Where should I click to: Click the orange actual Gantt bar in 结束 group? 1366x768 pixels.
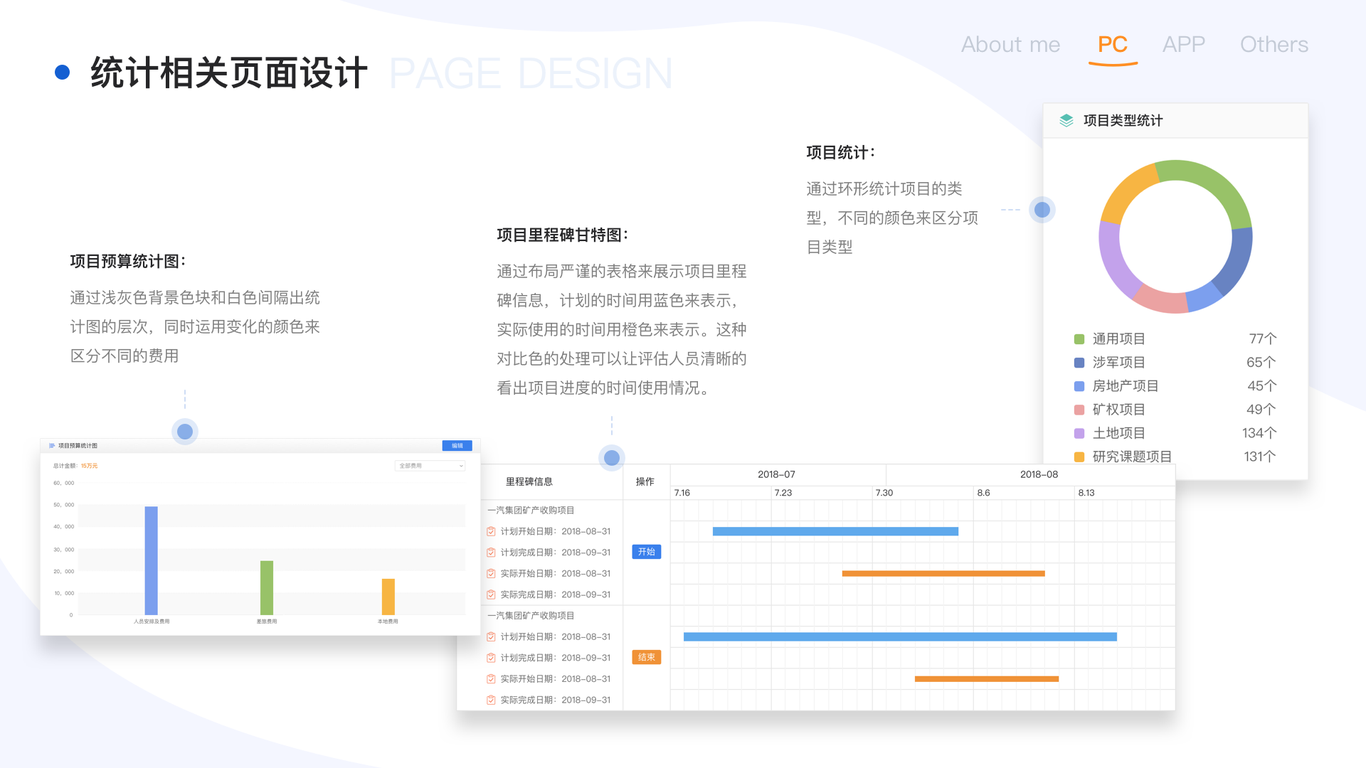tap(987, 678)
